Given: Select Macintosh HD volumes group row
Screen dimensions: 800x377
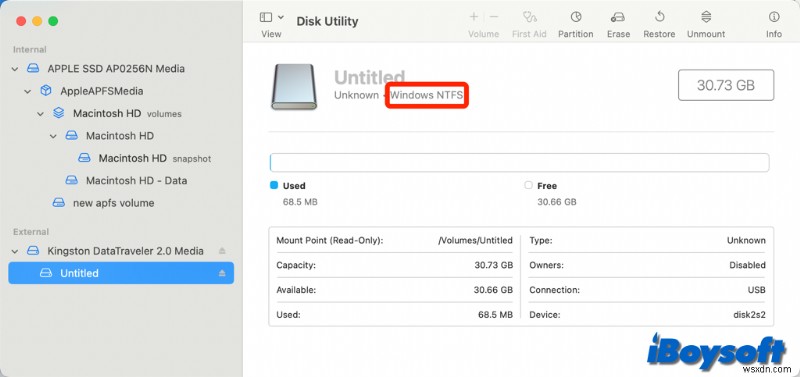Looking at the screenshot, I should click(x=121, y=113).
